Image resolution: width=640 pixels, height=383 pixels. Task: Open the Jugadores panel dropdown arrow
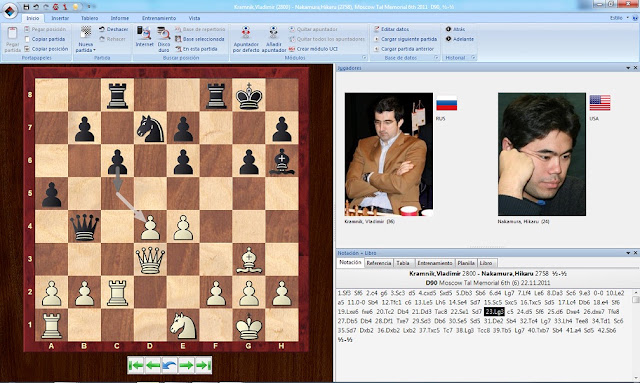pyautogui.click(x=628, y=68)
